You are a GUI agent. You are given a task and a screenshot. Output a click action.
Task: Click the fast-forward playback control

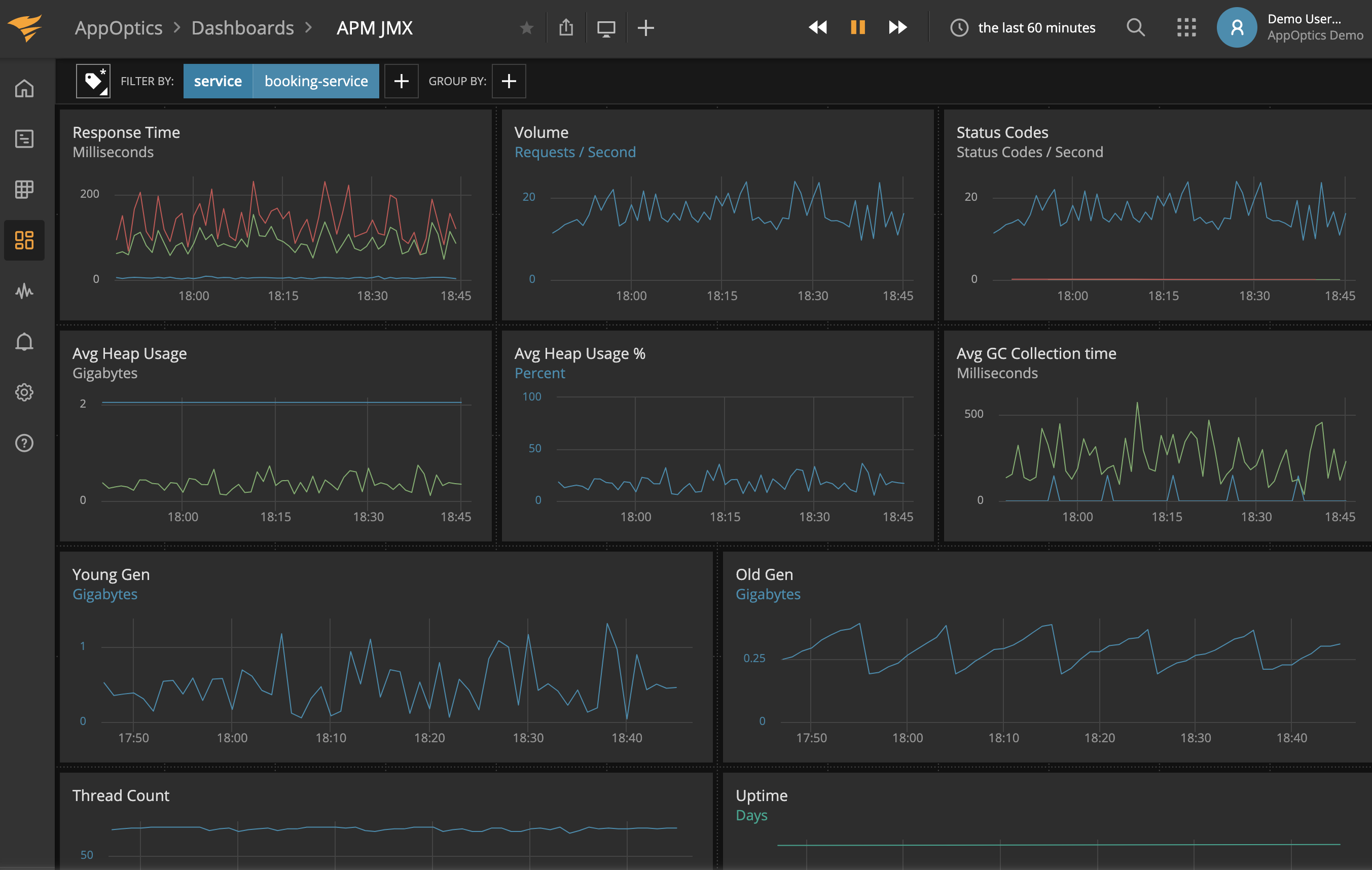pos(896,28)
